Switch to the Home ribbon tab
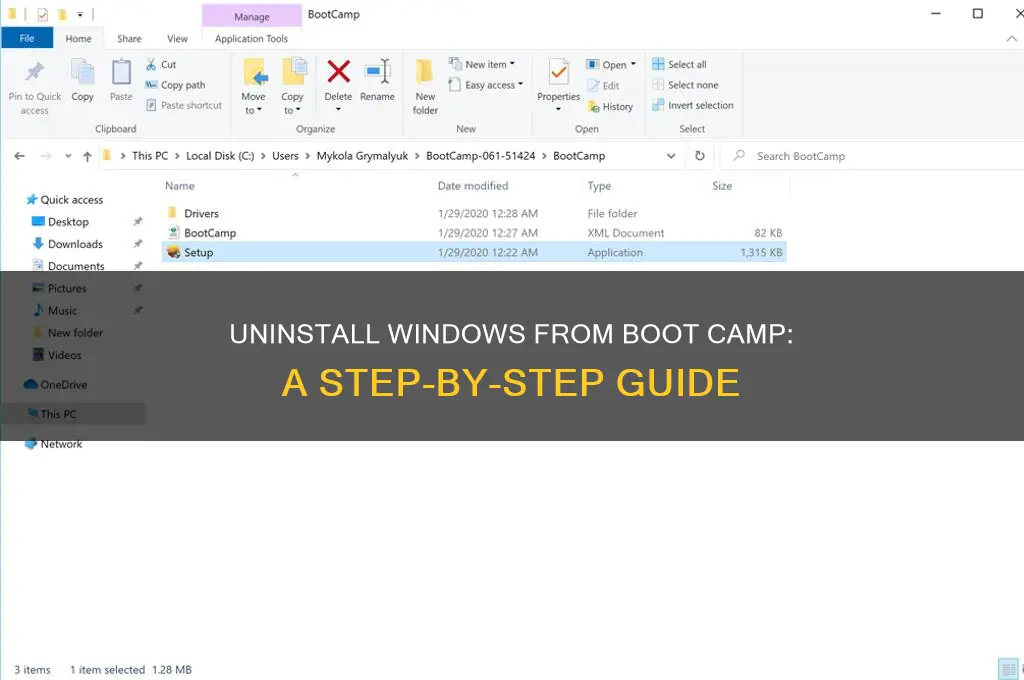 tap(78, 39)
